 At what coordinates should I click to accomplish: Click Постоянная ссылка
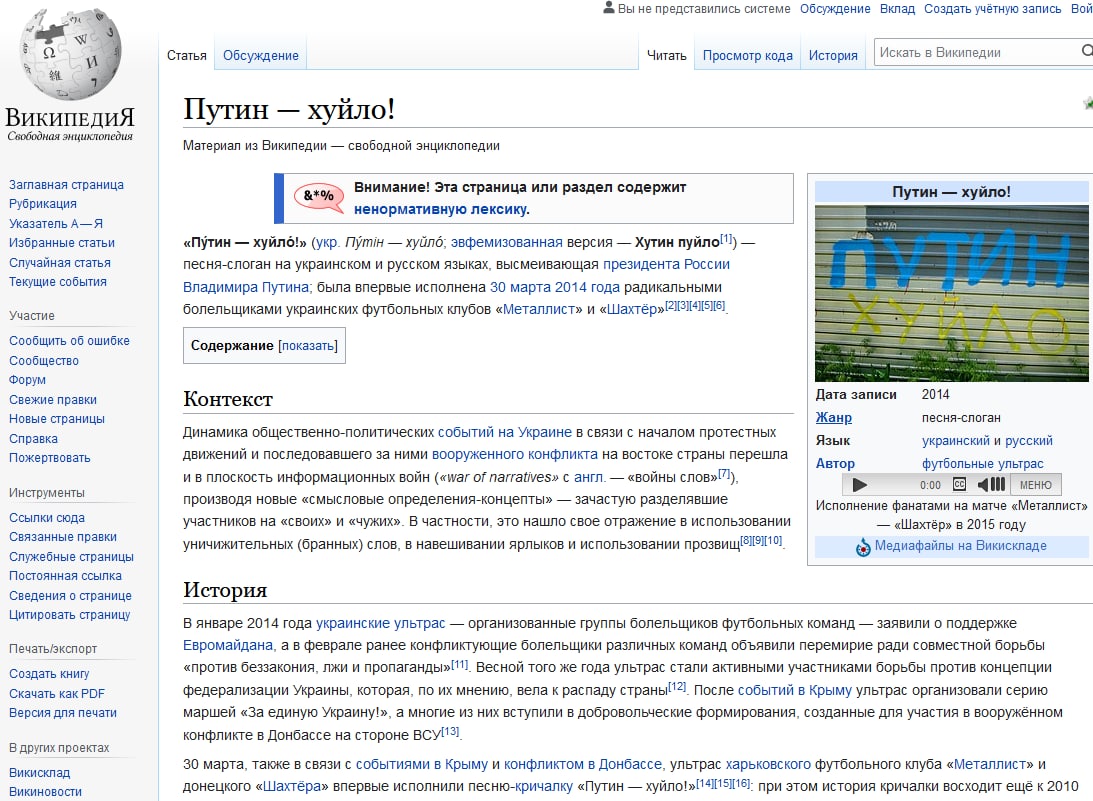pos(65,576)
